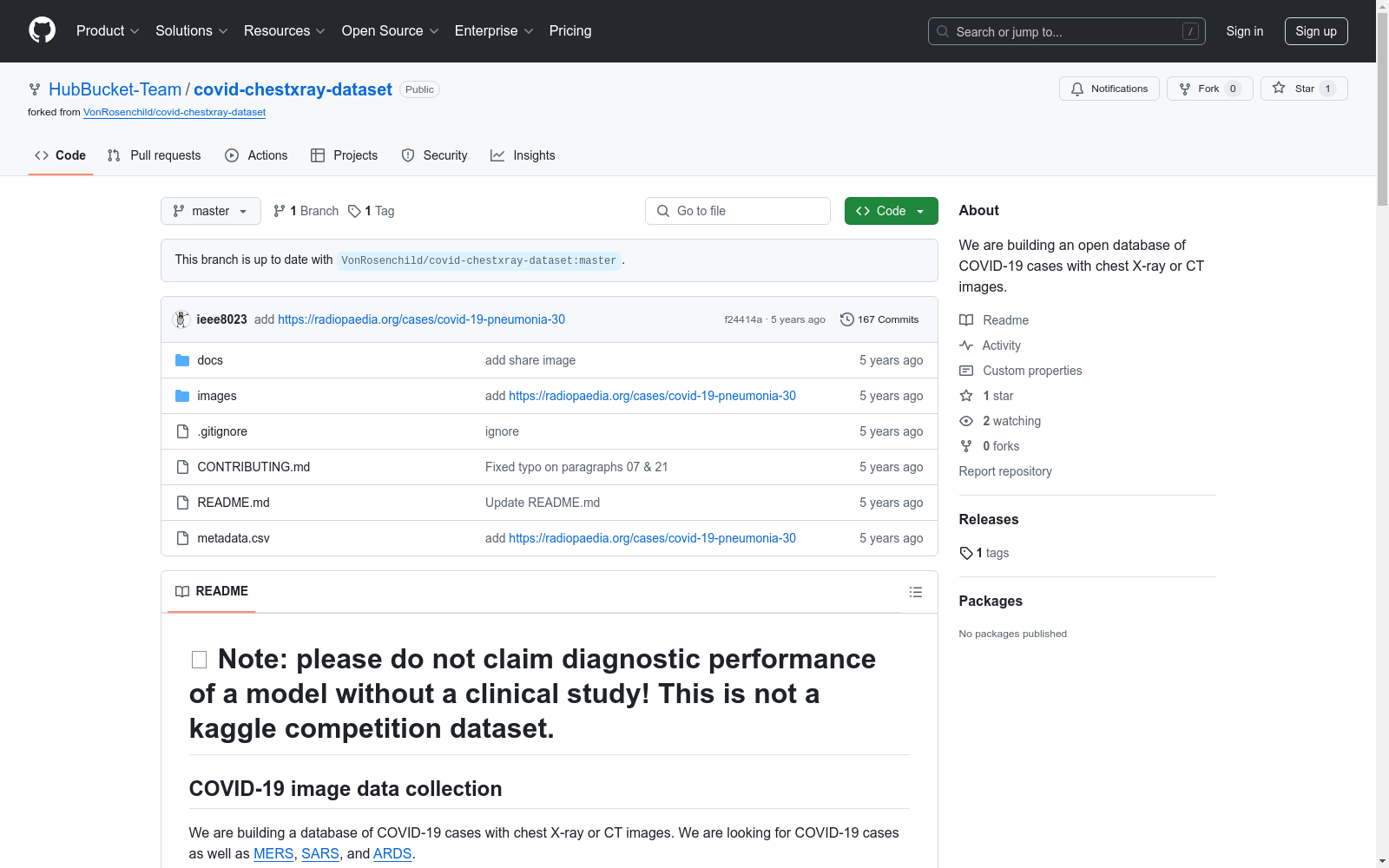Expand the Open Source menu
1389x868 pixels.
[x=391, y=31]
